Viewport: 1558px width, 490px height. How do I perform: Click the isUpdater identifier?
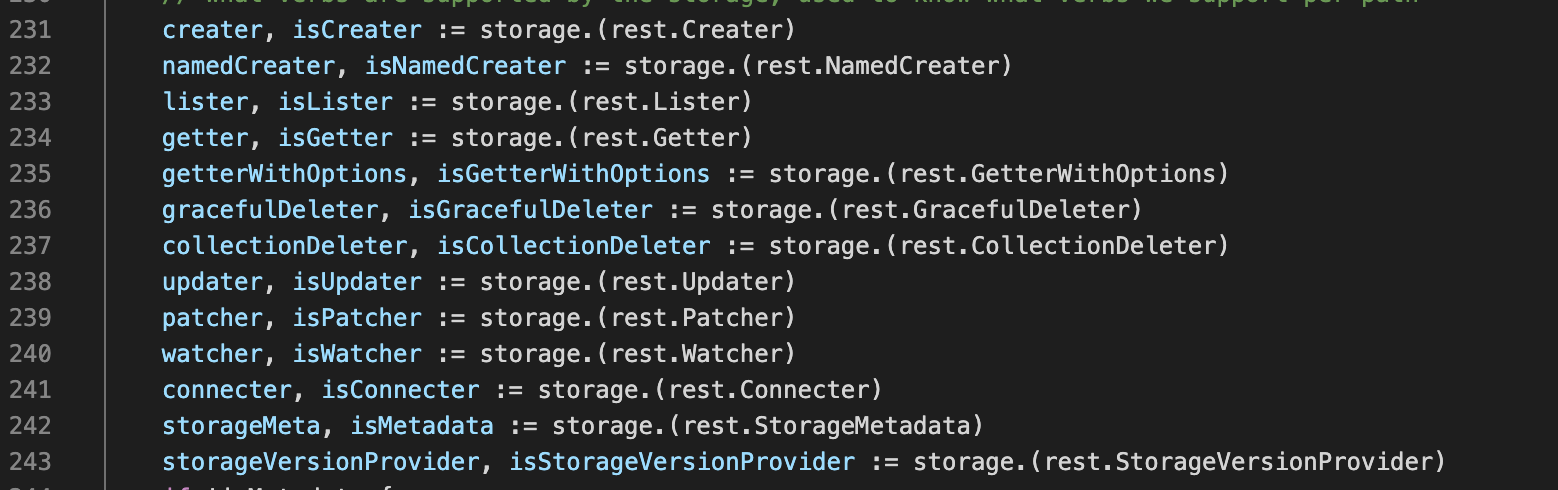(357, 282)
